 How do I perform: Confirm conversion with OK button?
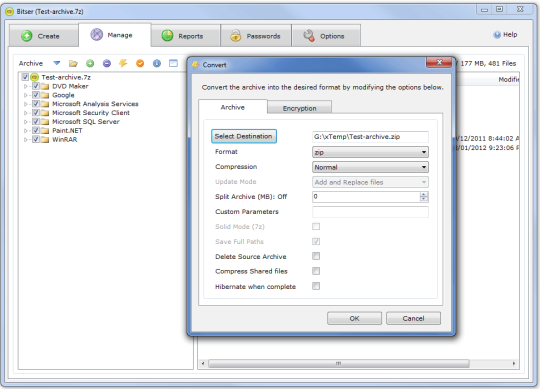354,318
